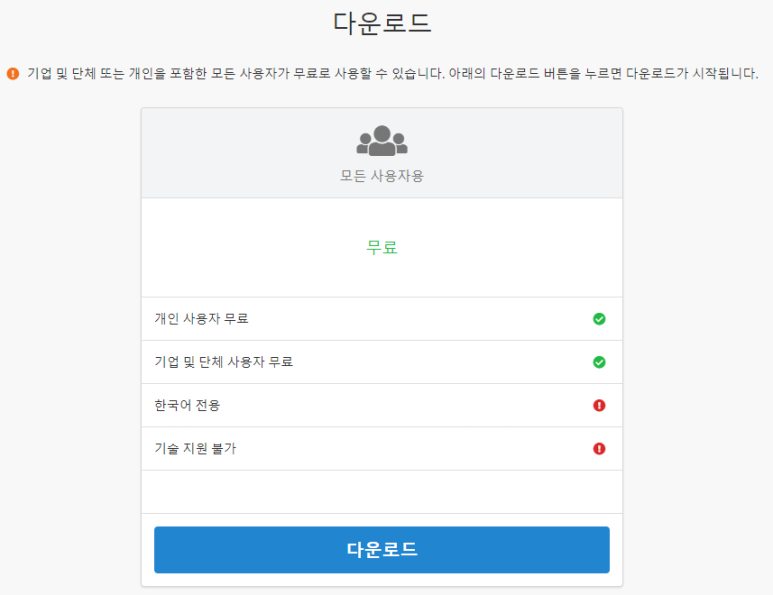Click the all-users group icon
The width and height of the screenshot is (773, 595).
tap(382, 140)
